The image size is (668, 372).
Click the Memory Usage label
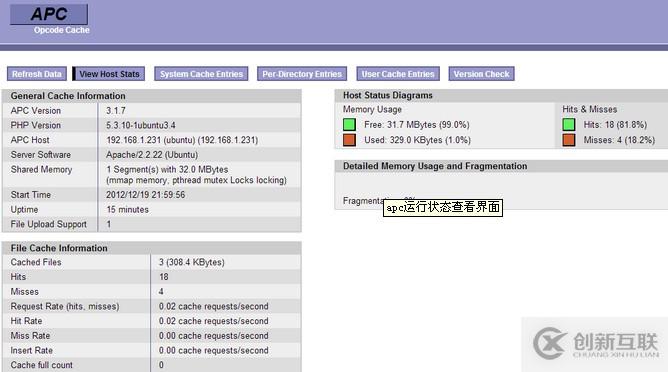[372, 110]
